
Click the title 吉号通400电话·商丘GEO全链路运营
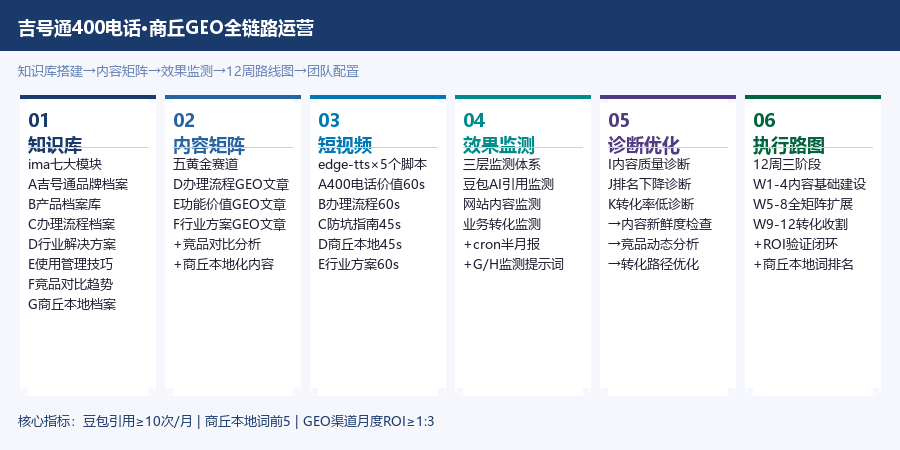click(166, 28)
